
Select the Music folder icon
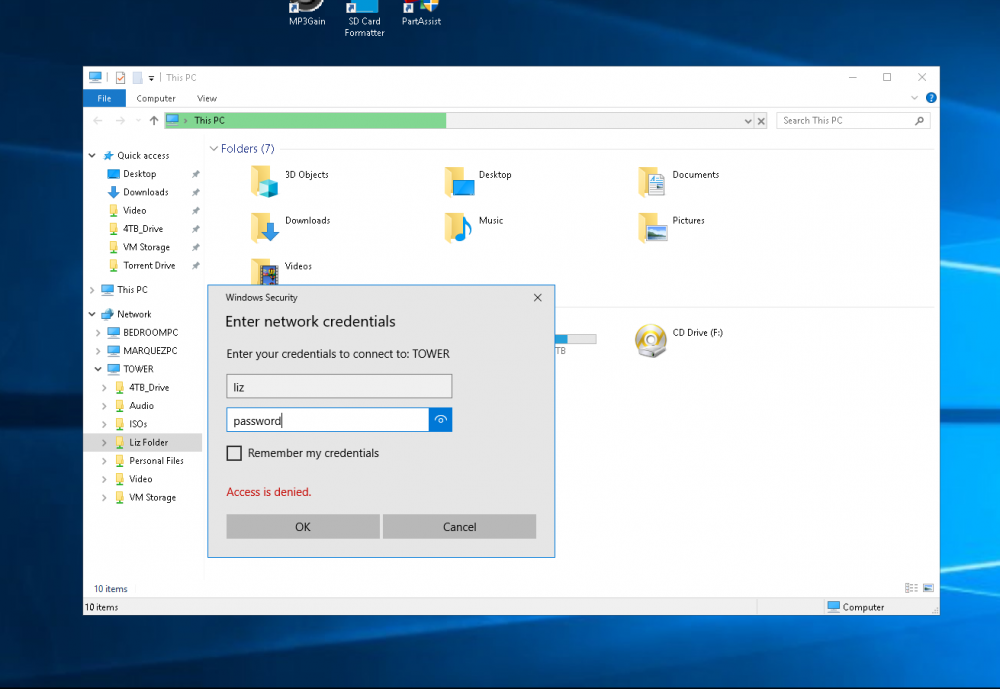(x=458, y=227)
